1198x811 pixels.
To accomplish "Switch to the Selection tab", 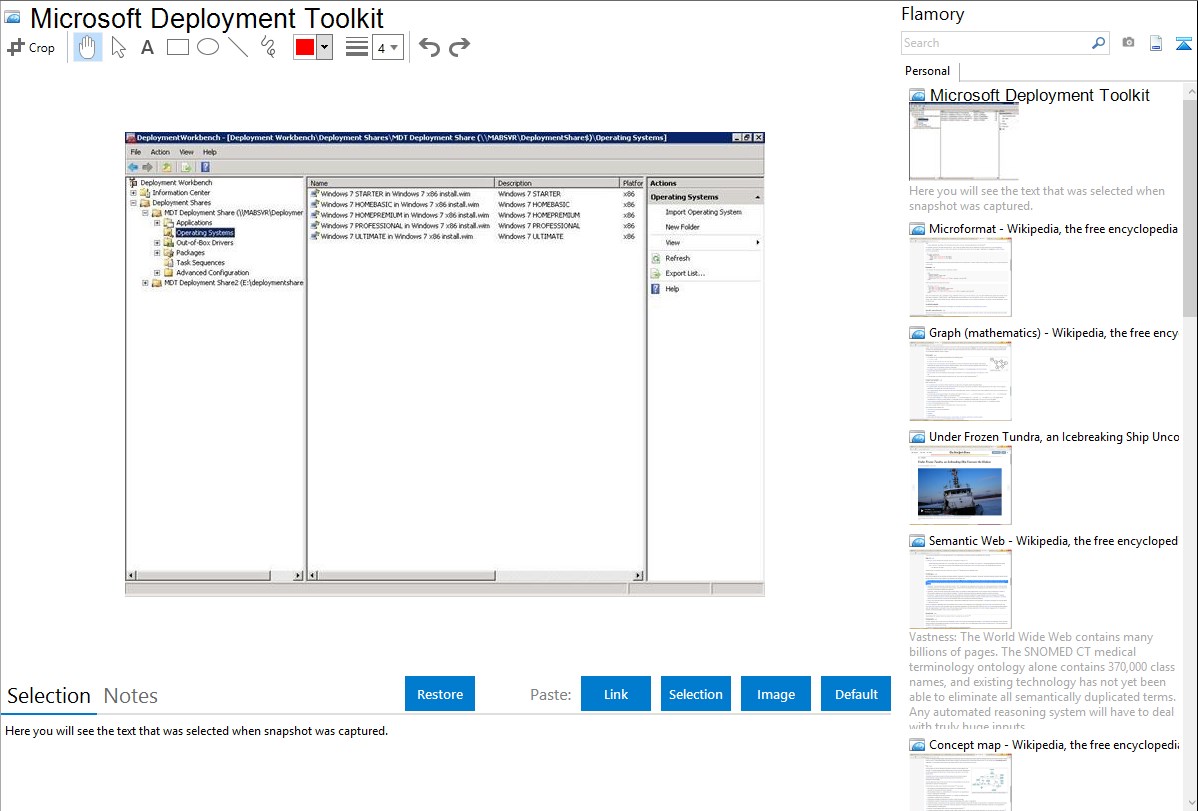I will point(49,696).
